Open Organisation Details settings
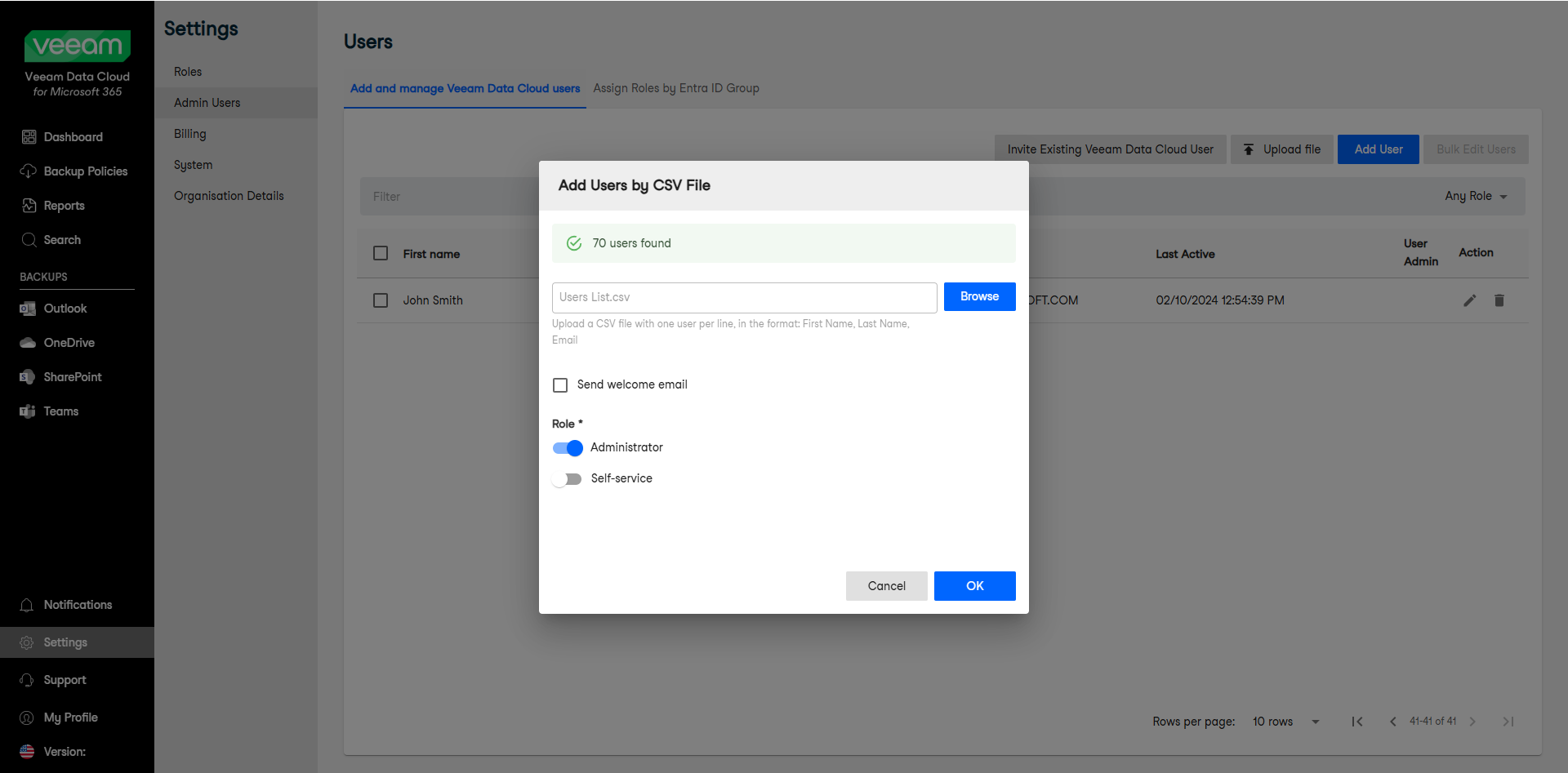This screenshot has height=773, width=1568. click(x=236, y=196)
